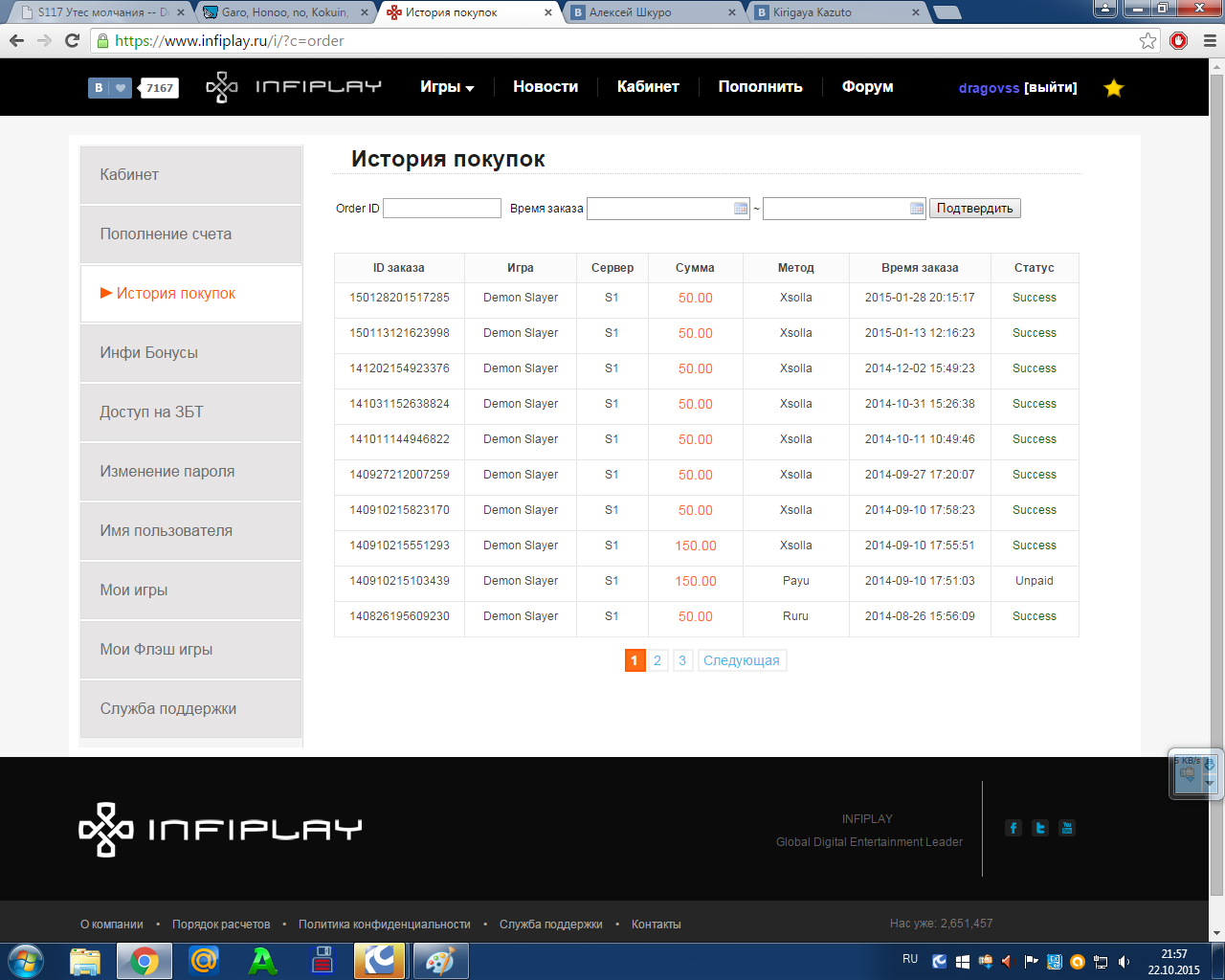
Task: Click the browser address bar URL
Action: coord(230,41)
